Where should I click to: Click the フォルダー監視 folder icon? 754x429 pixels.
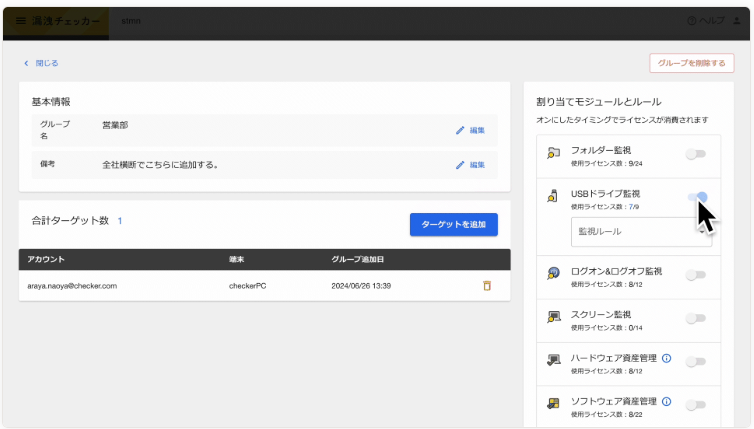553,153
